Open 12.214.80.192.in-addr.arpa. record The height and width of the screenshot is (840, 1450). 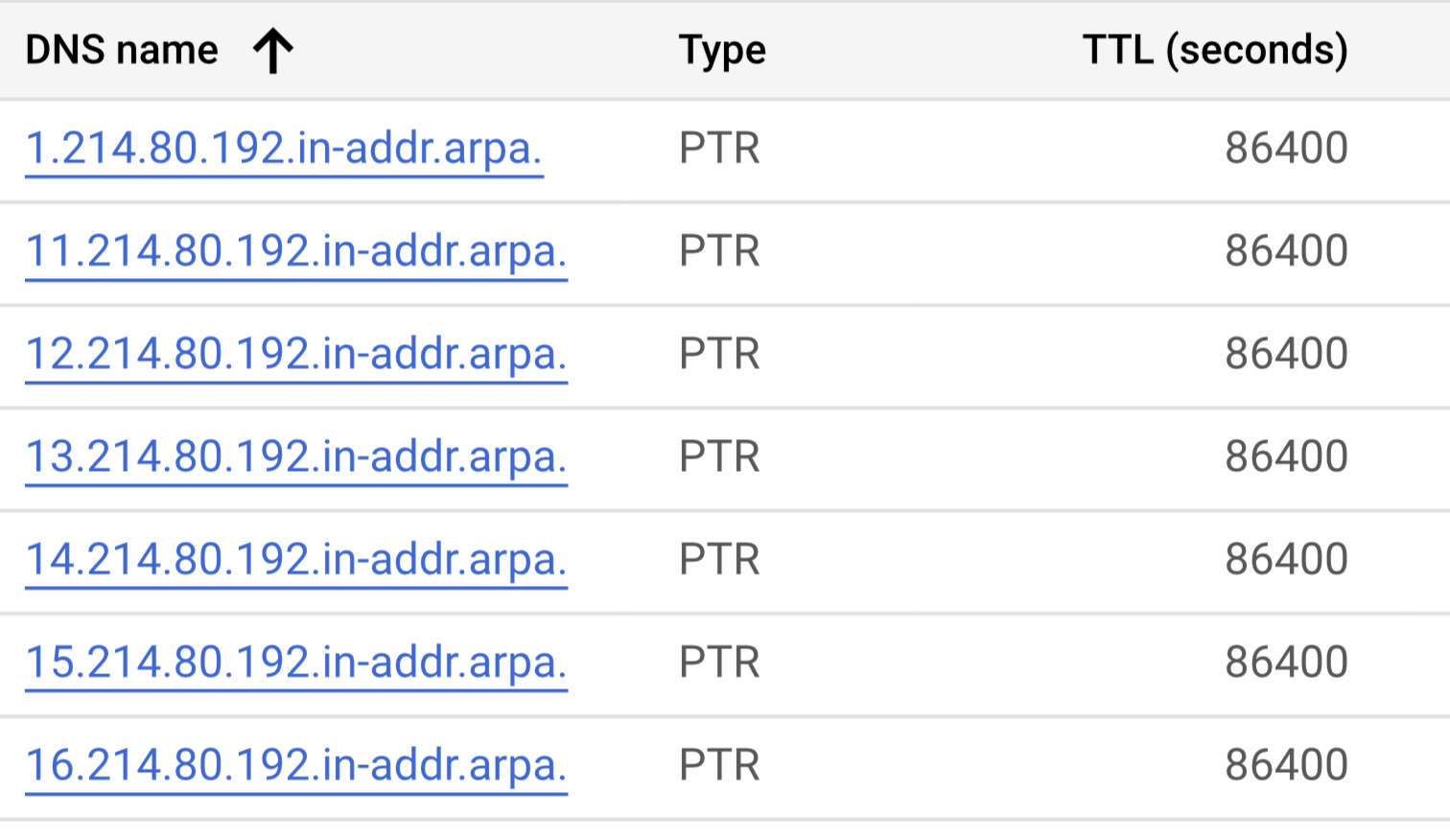(296, 354)
